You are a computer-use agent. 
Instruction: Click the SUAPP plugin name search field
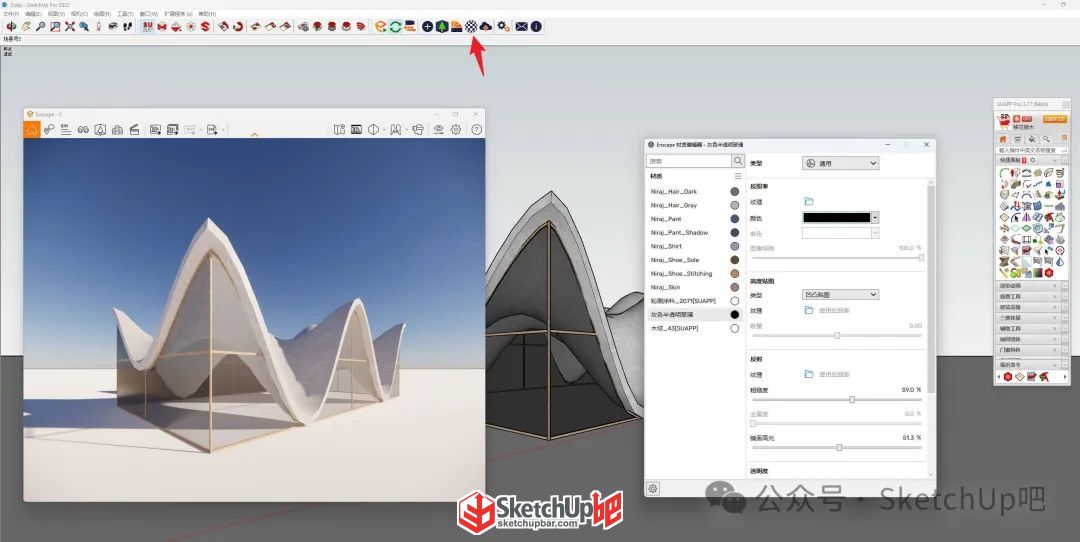point(1030,150)
